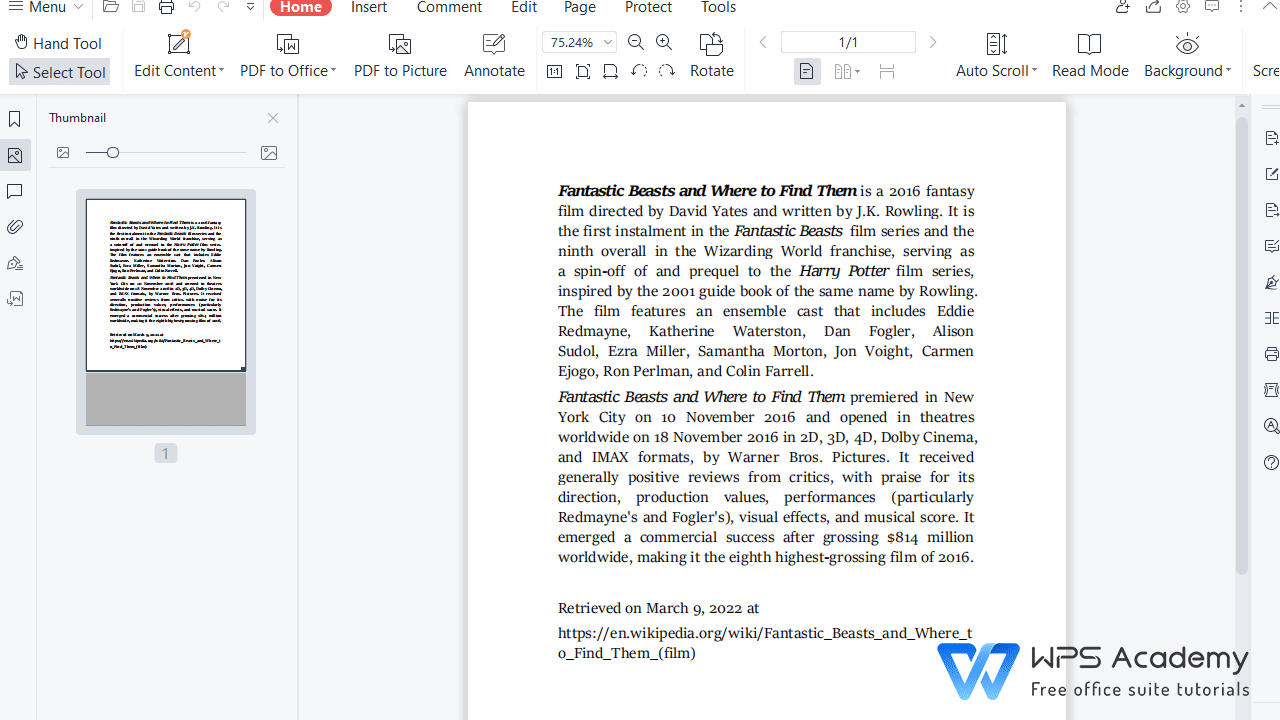Activate the Select Tool
This screenshot has width=1280, height=720.
tap(60, 72)
